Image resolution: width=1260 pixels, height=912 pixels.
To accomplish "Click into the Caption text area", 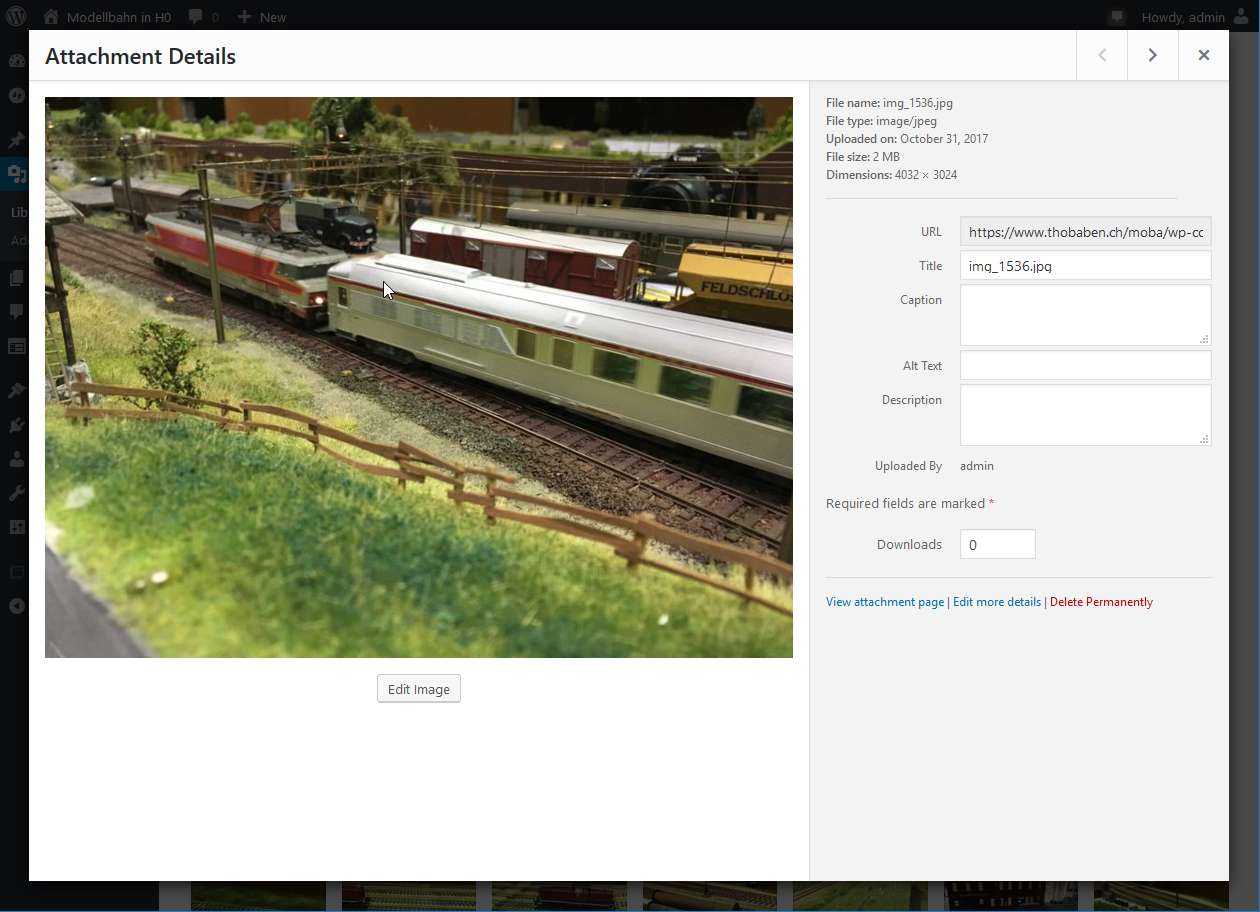I will pos(1086,315).
